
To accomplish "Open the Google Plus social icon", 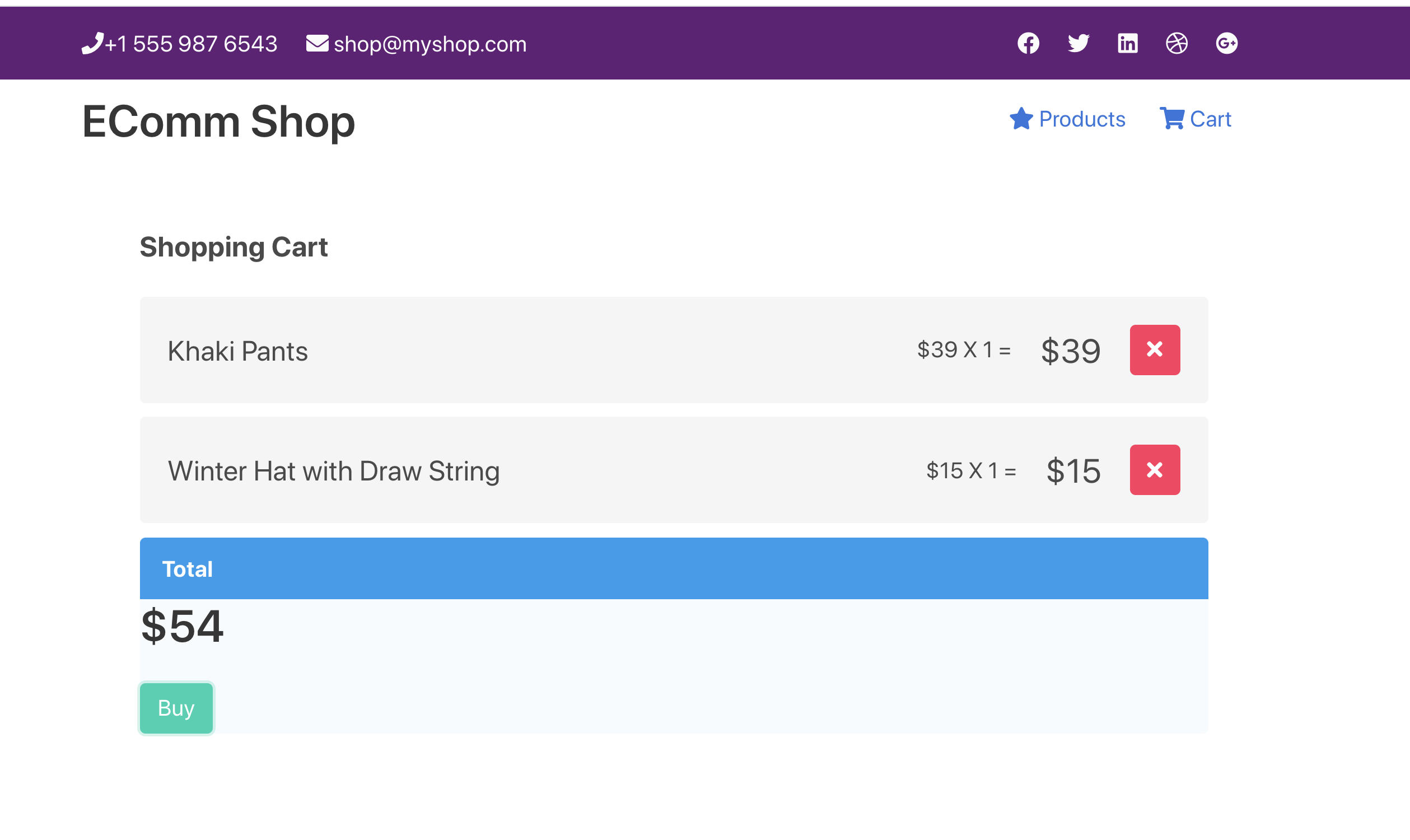I will 1226,43.
